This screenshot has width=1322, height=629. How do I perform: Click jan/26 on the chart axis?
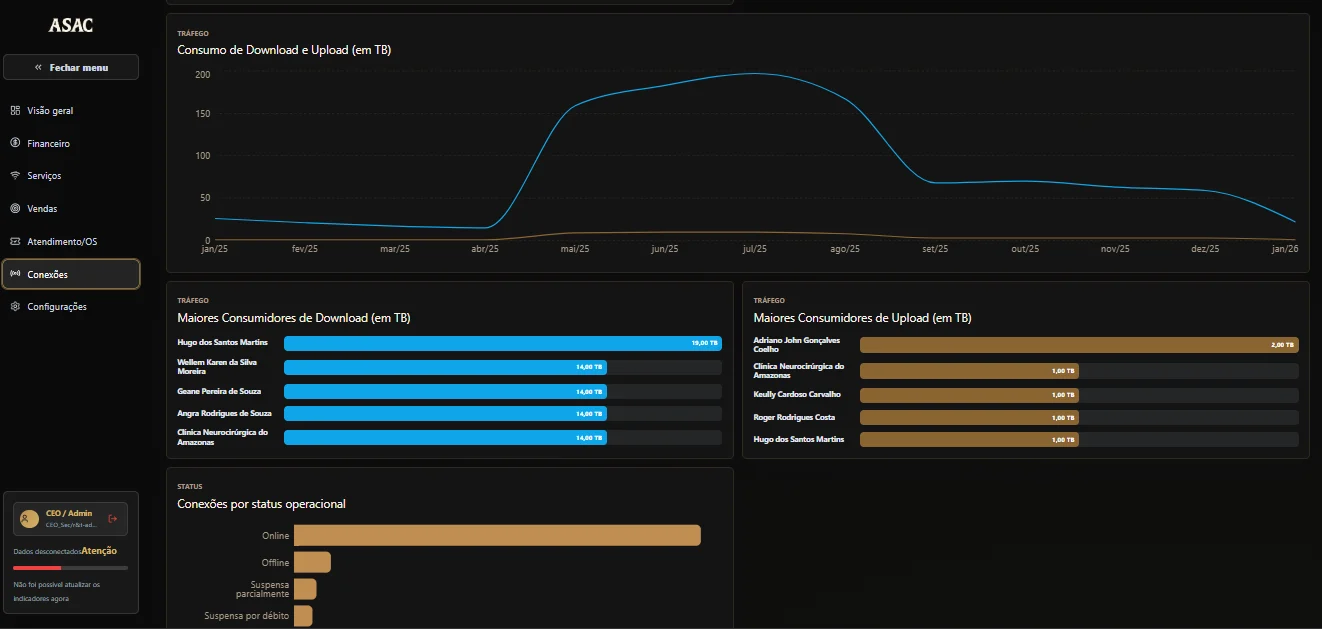click(1284, 249)
